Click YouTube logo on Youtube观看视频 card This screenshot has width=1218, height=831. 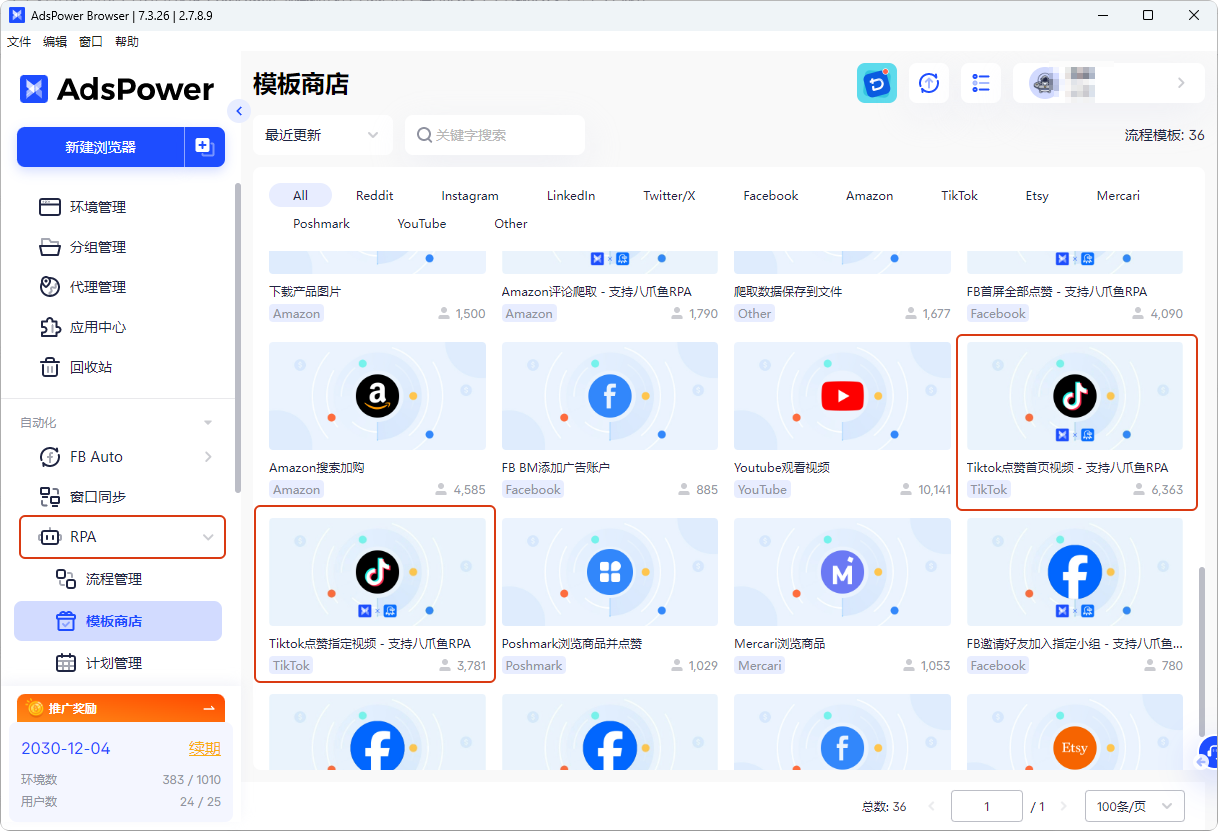(x=842, y=396)
